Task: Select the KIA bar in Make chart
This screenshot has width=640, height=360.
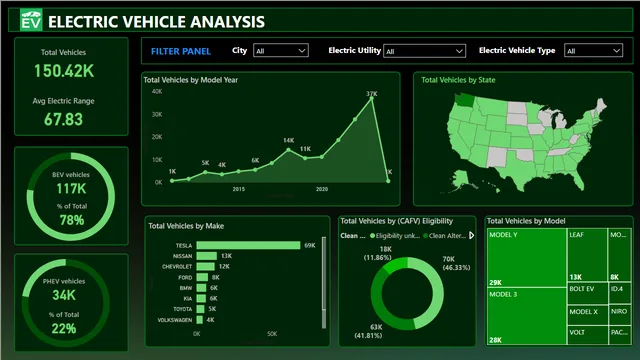Action: (201, 298)
